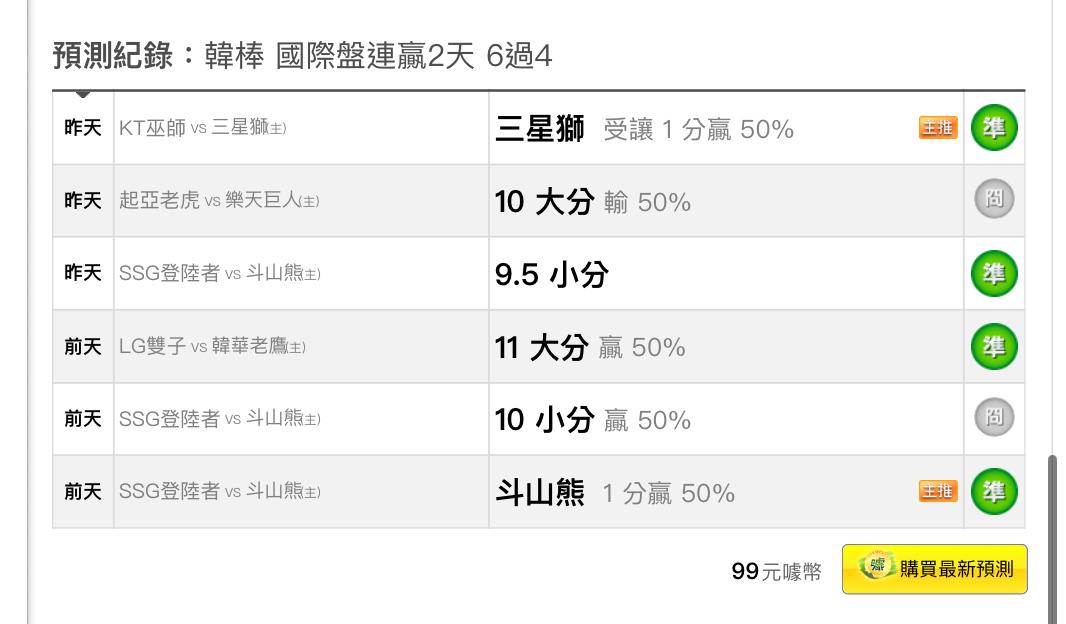
Task: Click orange 主推 tag on 三星獅 row
Action: 938,128
